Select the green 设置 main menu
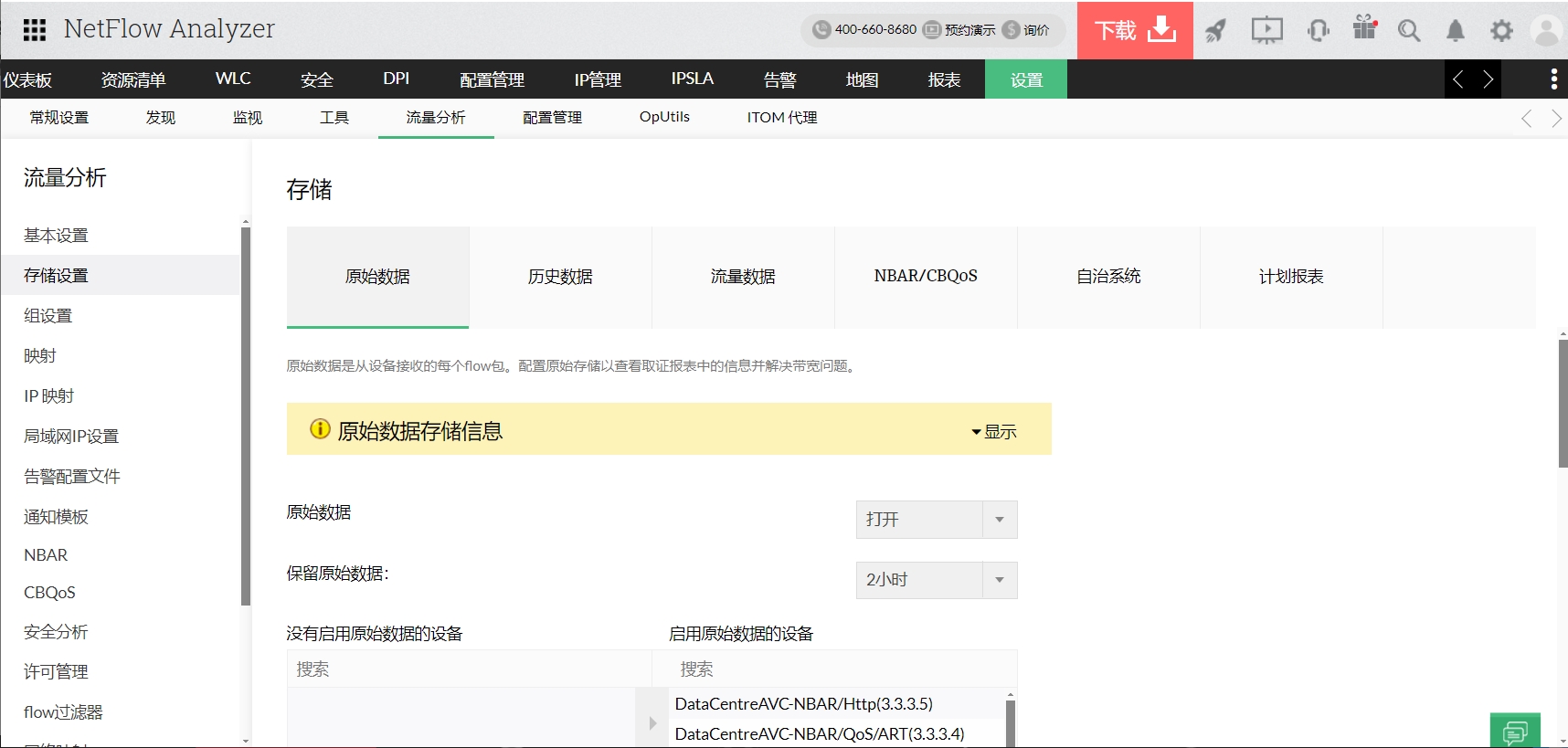Screen dimensions: 1568x748 pos(1026,79)
